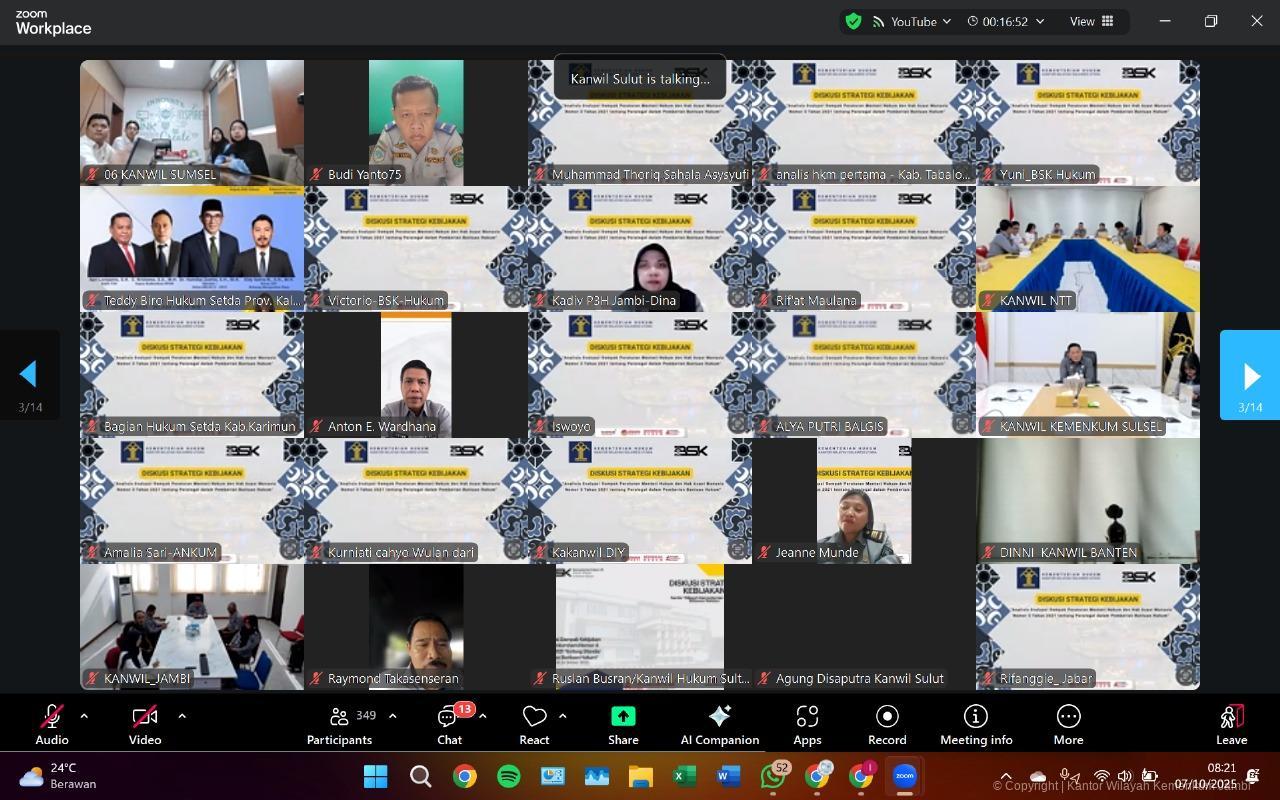The image size is (1280, 800).
Task: Click the encryption shield icon
Action: coord(853,21)
